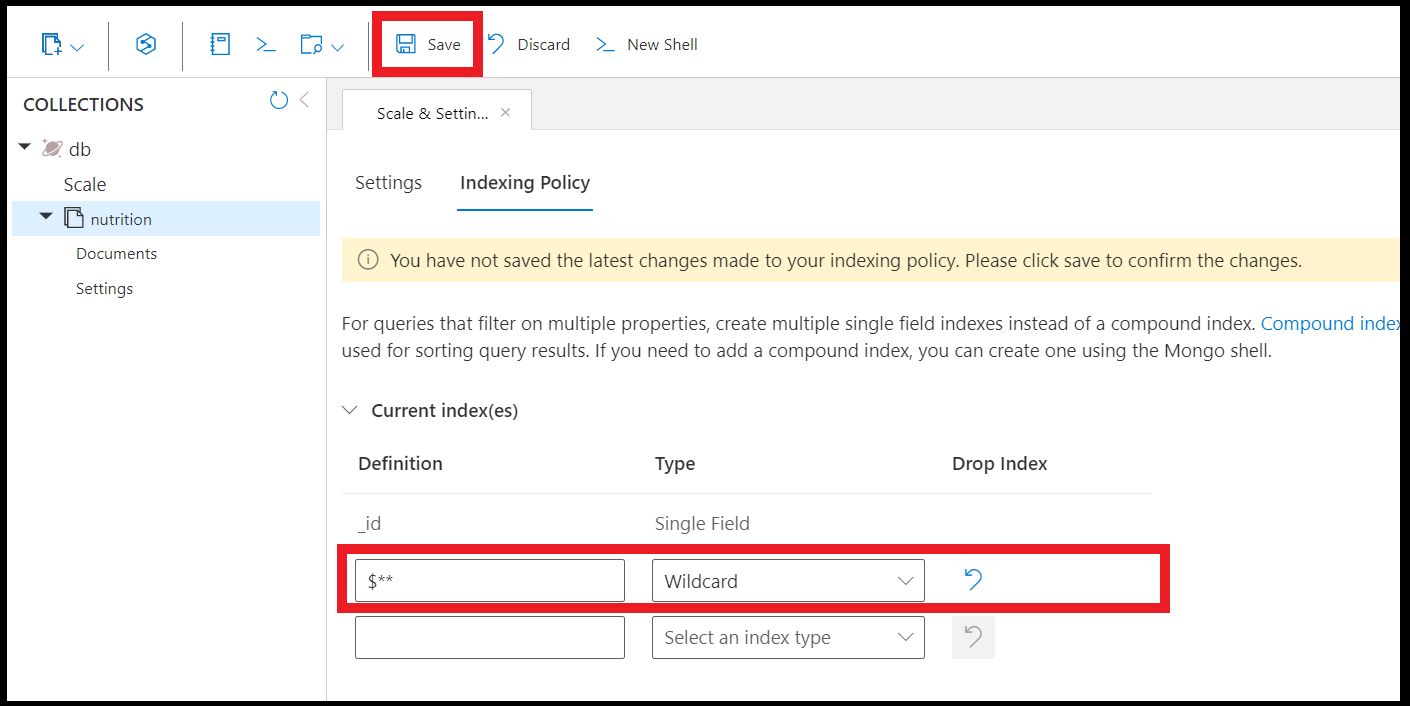
Task: Open the Mongo shell terminal icon
Action: point(264,43)
